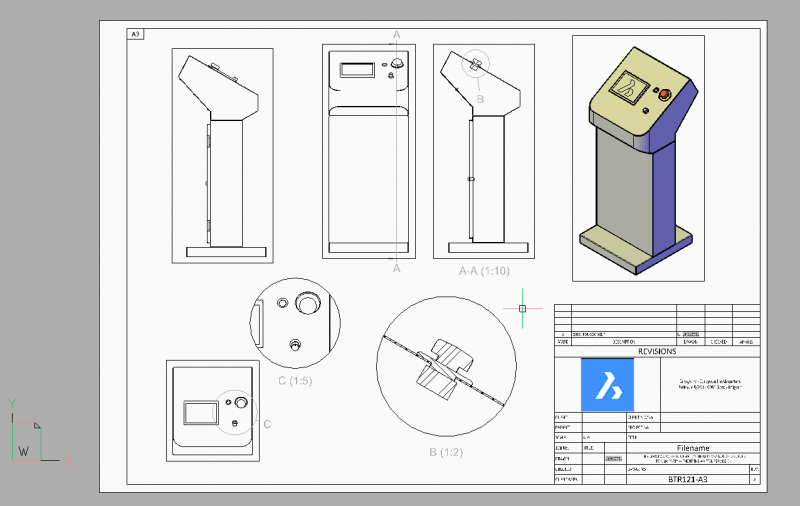Screen dimensions: 800x506
Task: Click the blue Bricsys logo in title block
Action: pos(608,385)
